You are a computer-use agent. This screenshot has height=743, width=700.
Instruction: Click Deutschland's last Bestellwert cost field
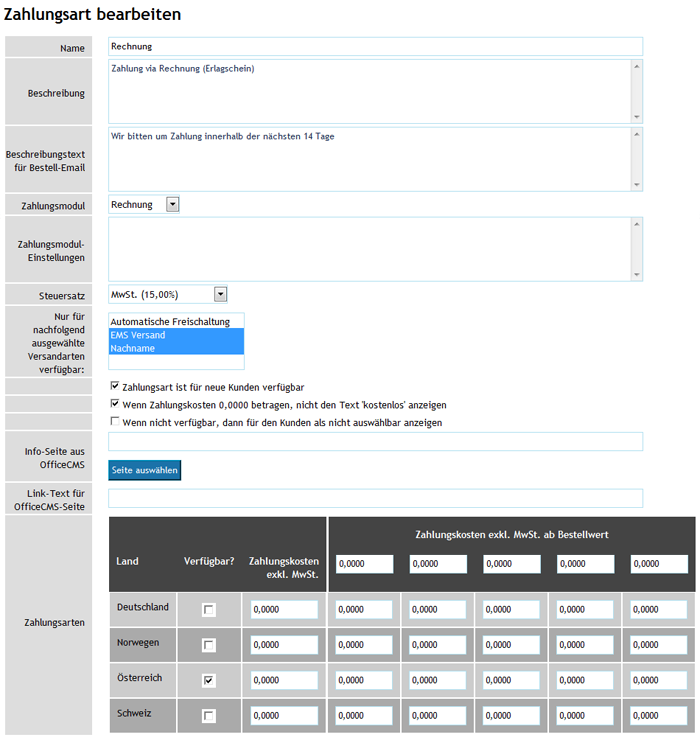(x=659, y=609)
